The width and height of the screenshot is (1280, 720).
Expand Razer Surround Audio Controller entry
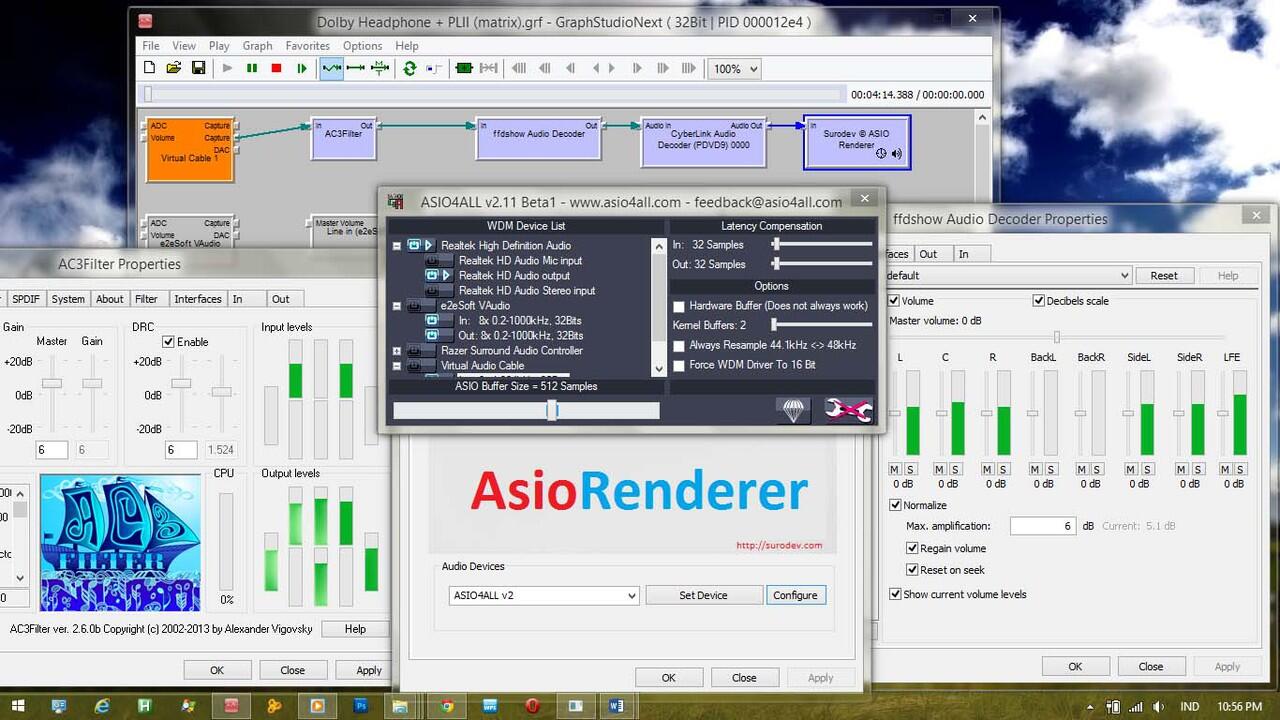pos(397,350)
